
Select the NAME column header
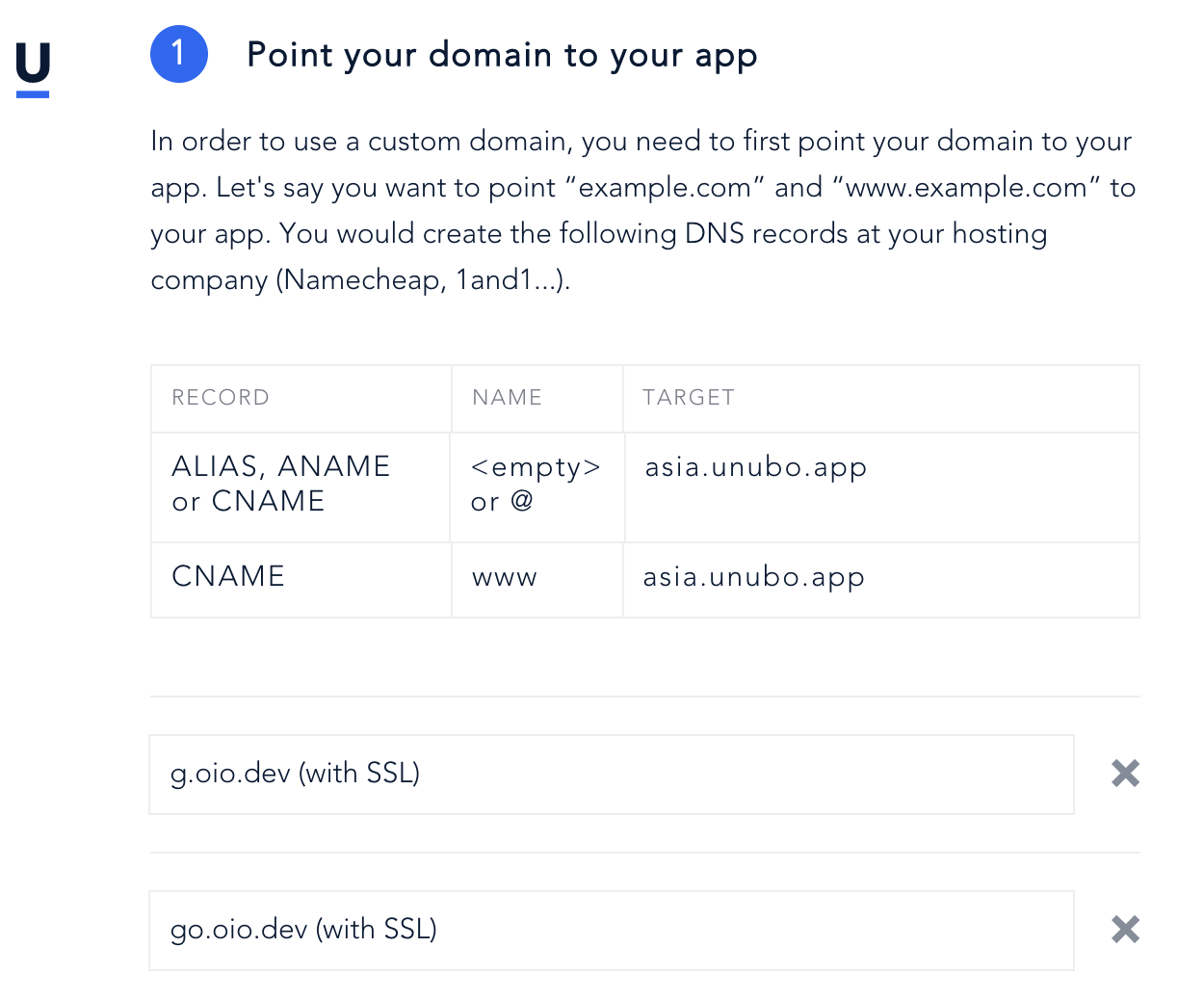coord(507,398)
